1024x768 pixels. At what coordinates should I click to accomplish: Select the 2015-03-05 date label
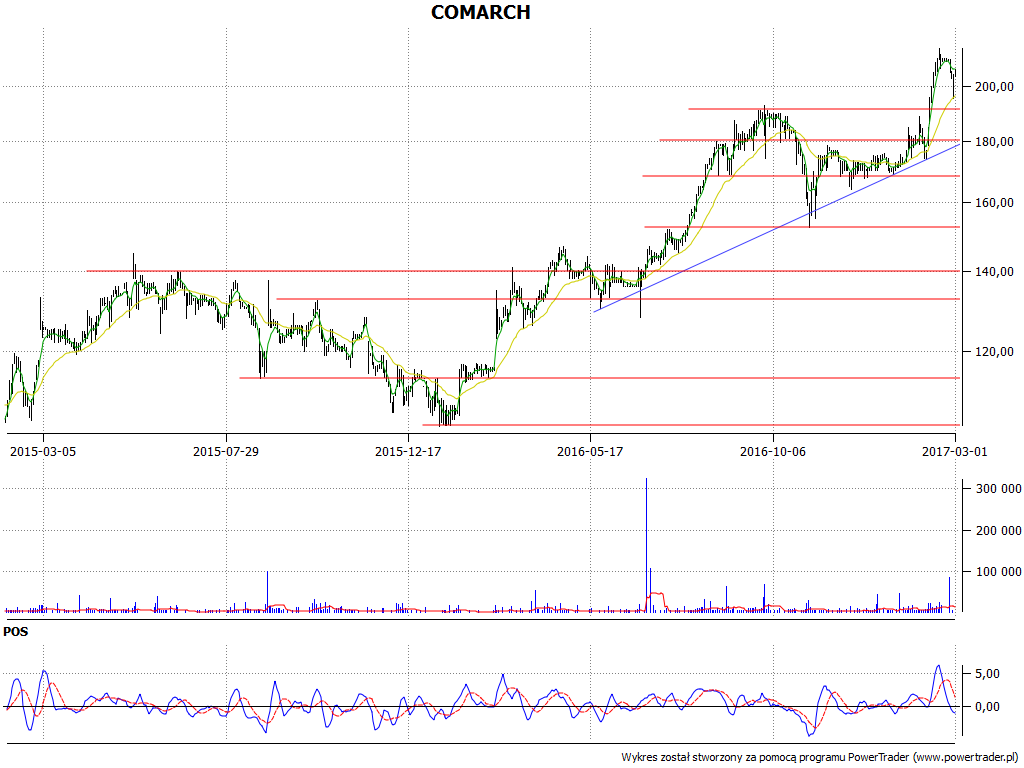click(x=43, y=452)
